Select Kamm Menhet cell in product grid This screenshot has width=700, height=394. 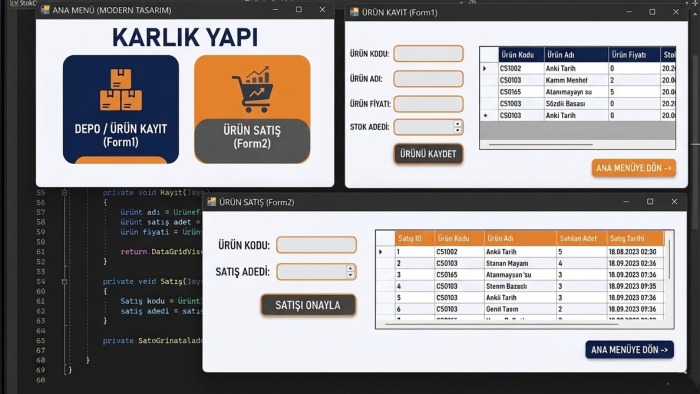point(576,80)
